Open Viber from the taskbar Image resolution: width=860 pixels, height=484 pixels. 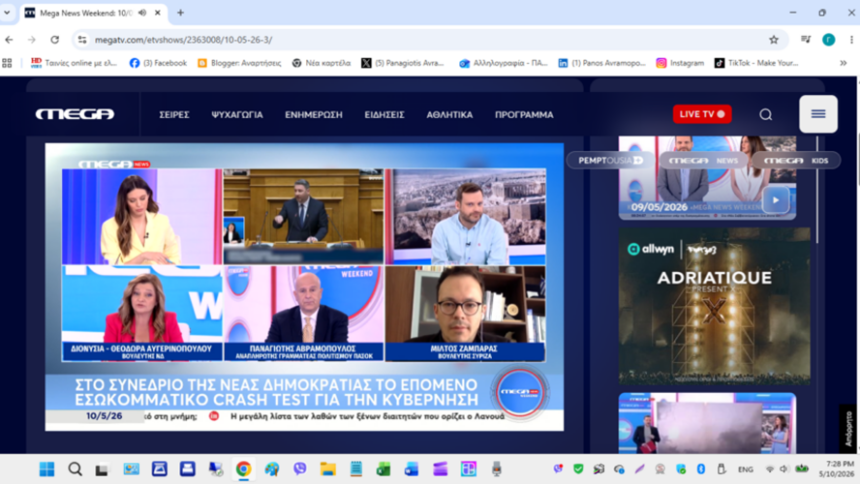299,469
